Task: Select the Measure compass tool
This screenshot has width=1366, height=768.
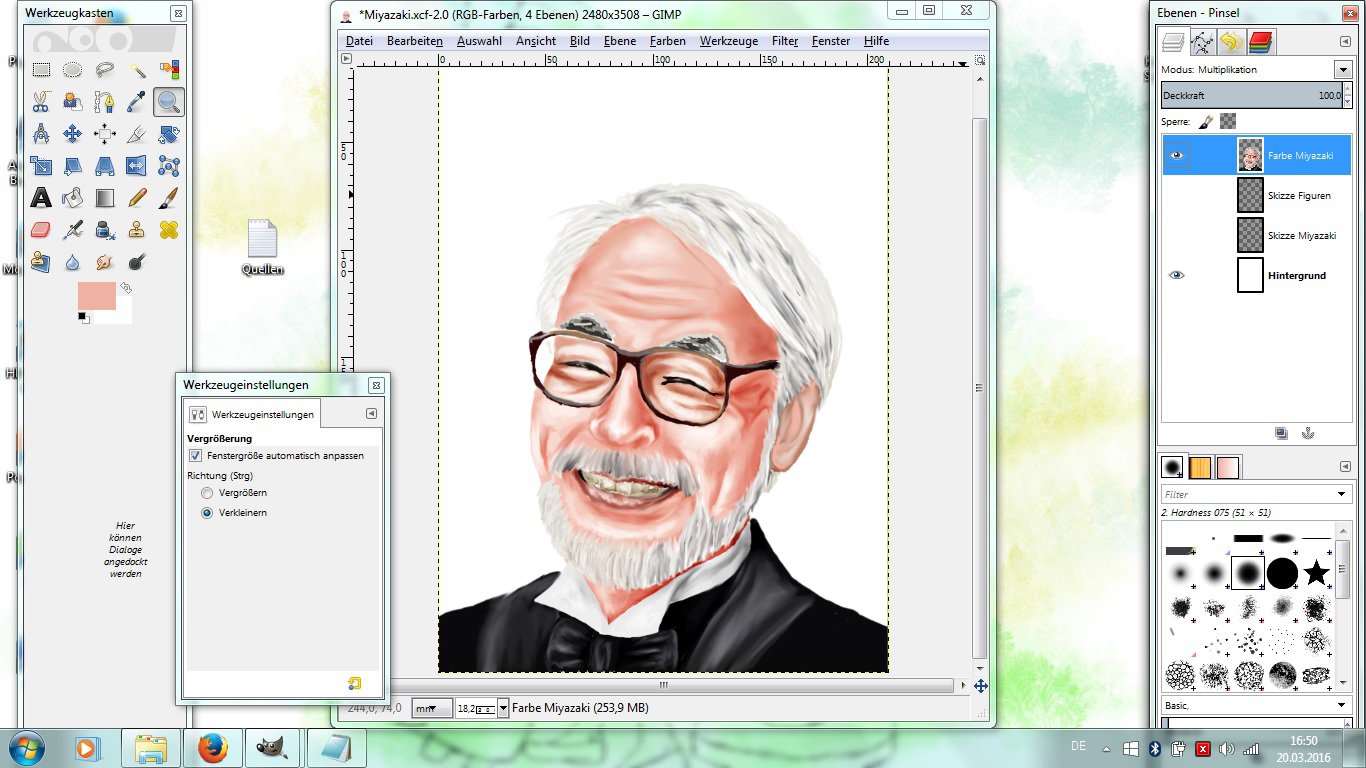Action: click(41, 134)
